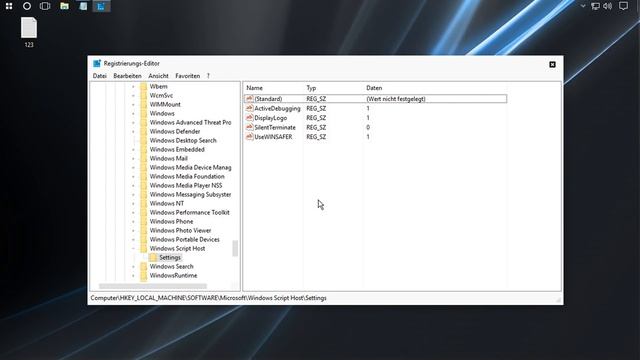Image resolution: width=640 pixels, height=360 pixels.
Task: Select Windows Media Player NSS key
Action: coord(186,185)
